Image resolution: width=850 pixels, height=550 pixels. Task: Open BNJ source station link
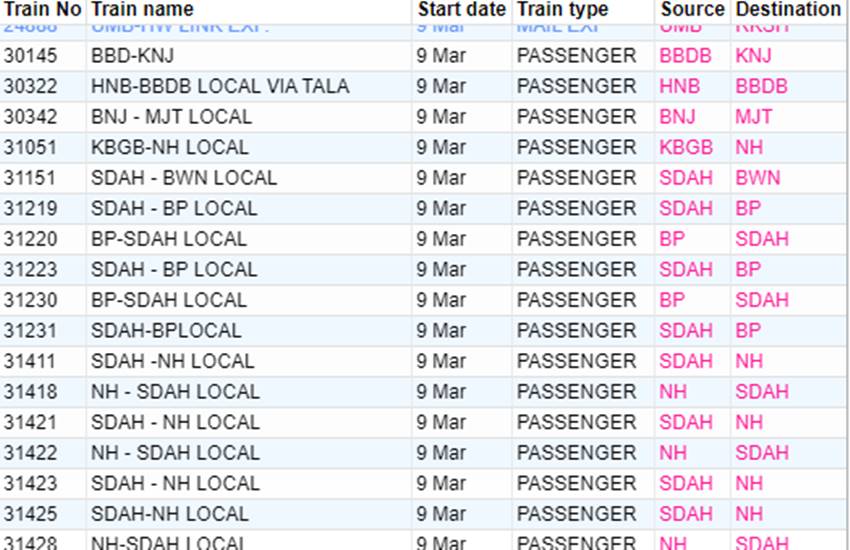click(677, 117)
